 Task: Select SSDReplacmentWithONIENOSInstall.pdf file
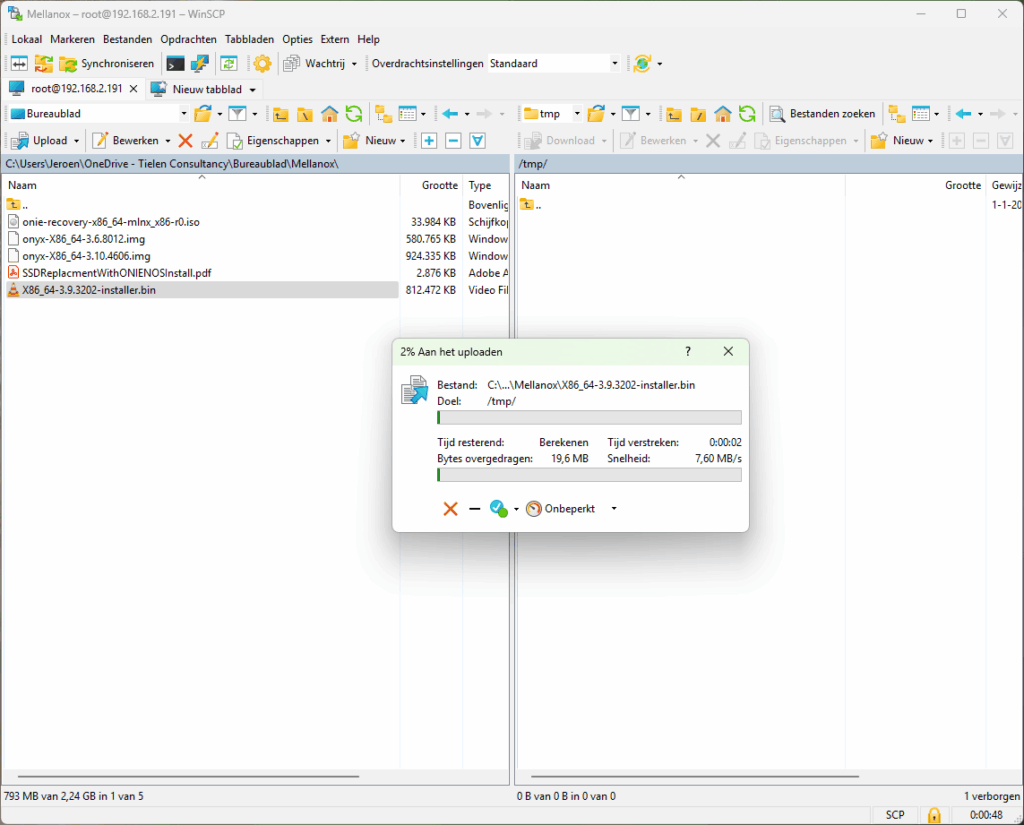click(117, 273)
